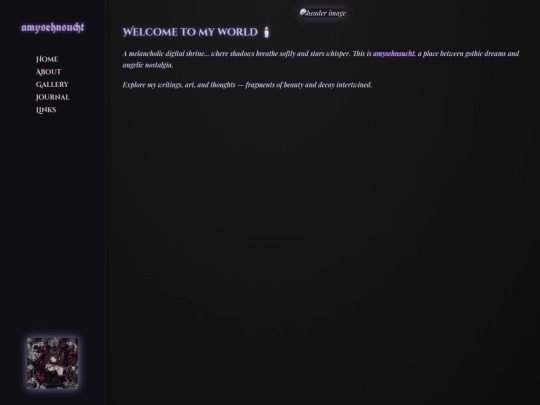Click the 'A melancholic digital shrine' sentence

(236, 53)
